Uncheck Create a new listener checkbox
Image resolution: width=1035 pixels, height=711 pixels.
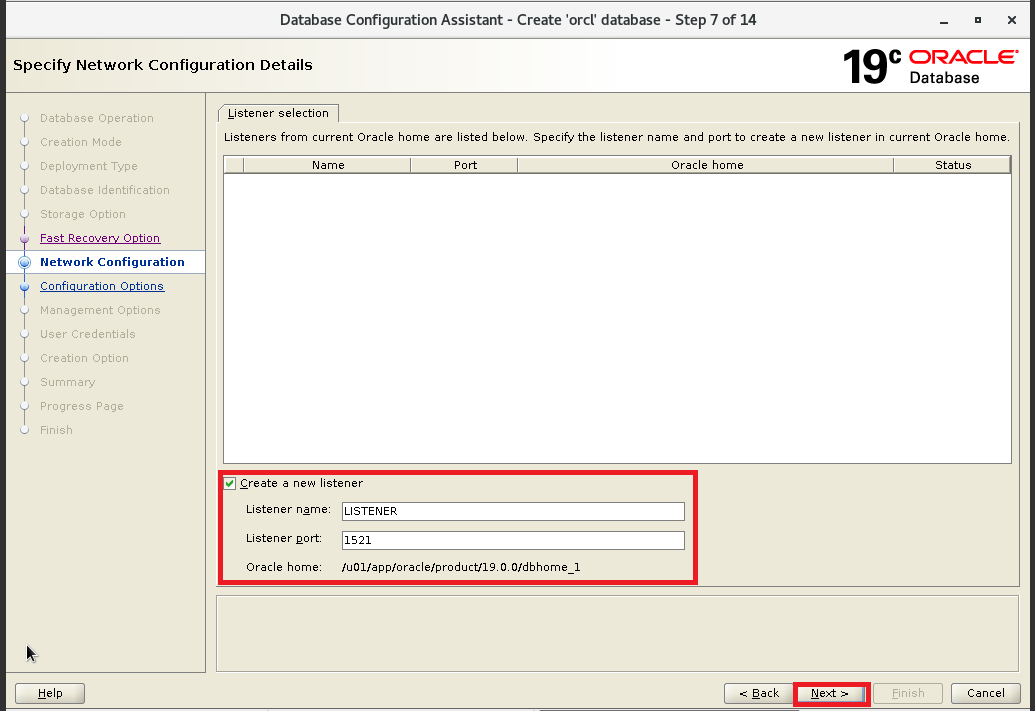(230, 483)
